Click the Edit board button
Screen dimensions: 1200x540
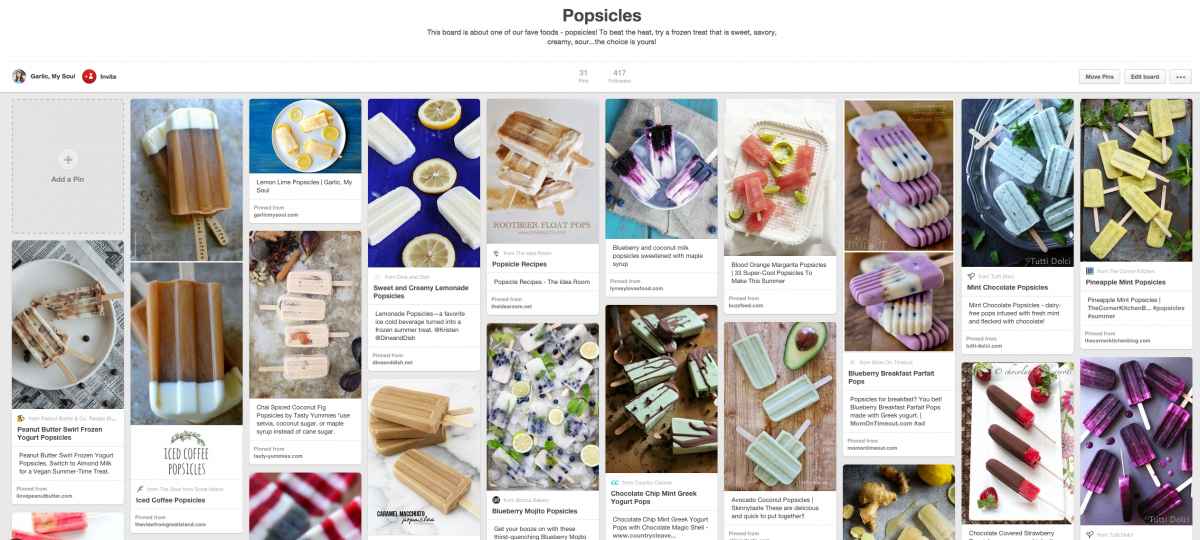tap(1144, 77)
